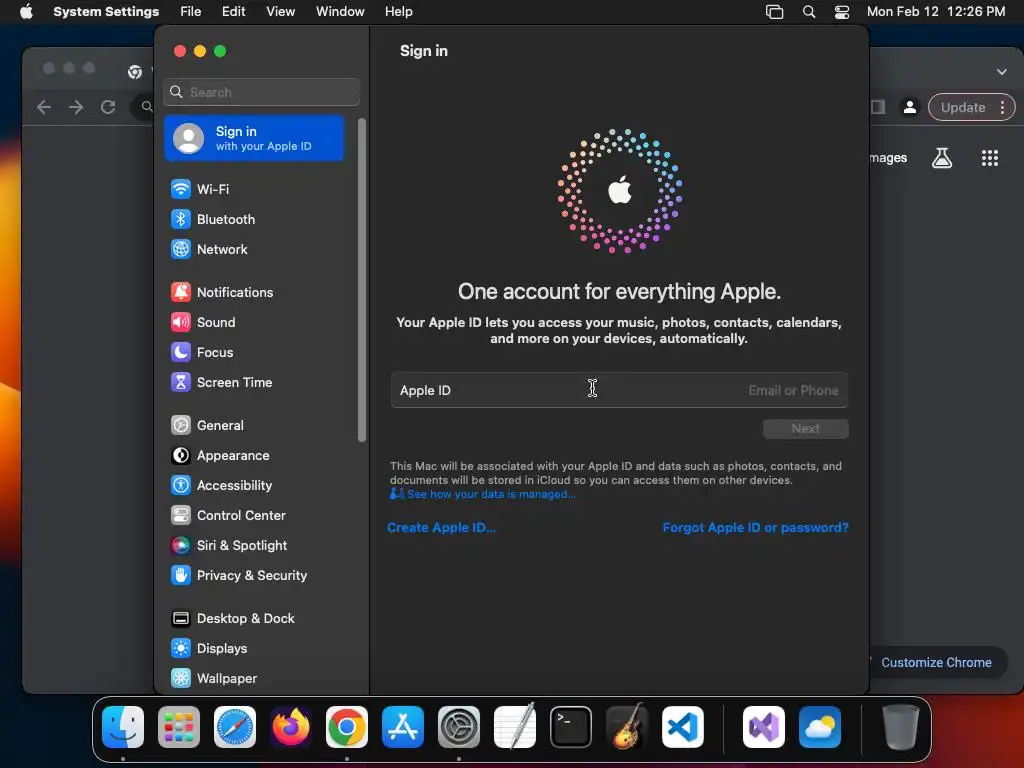
Task: Toggle Chrome's side panel icon
Action: (878, 107)
